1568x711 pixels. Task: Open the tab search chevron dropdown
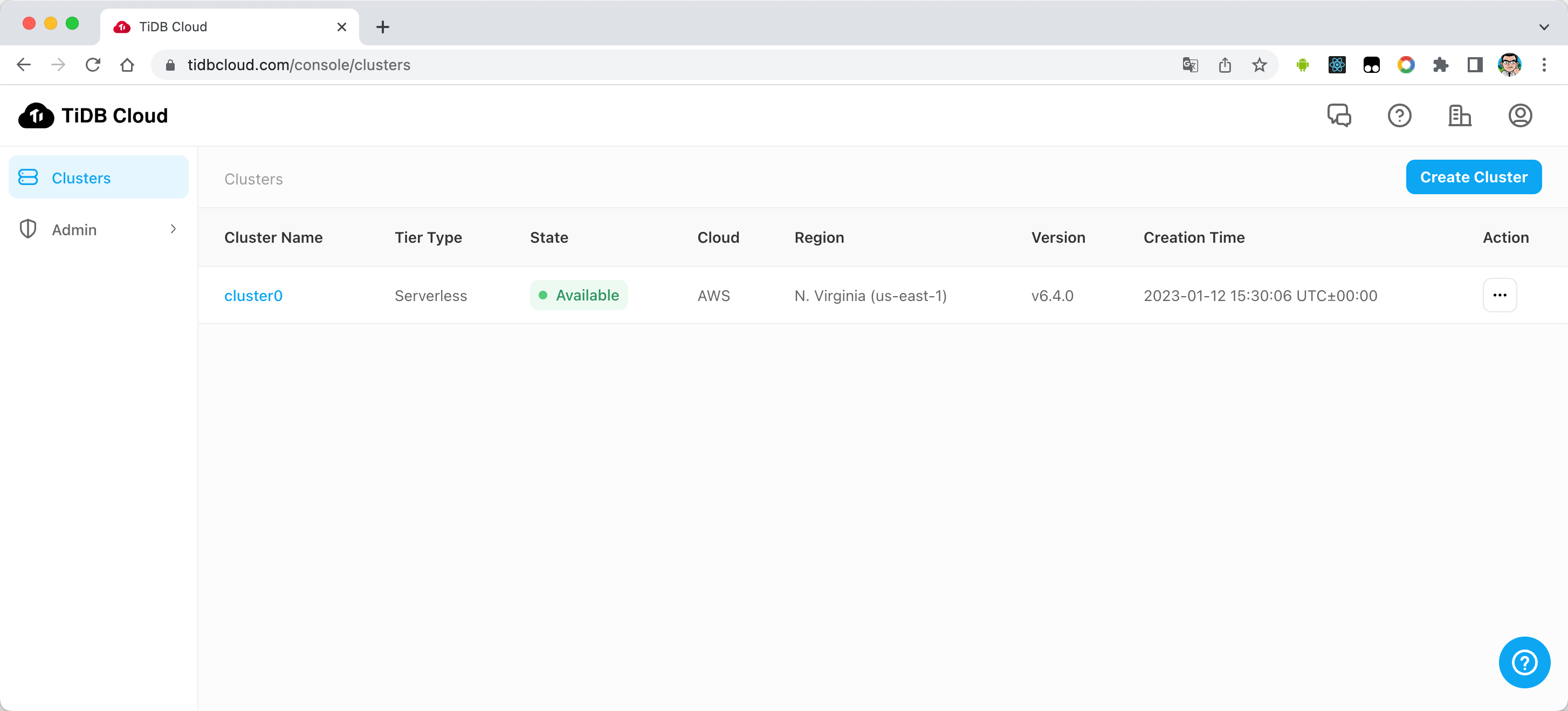(x=1544, y=27)
